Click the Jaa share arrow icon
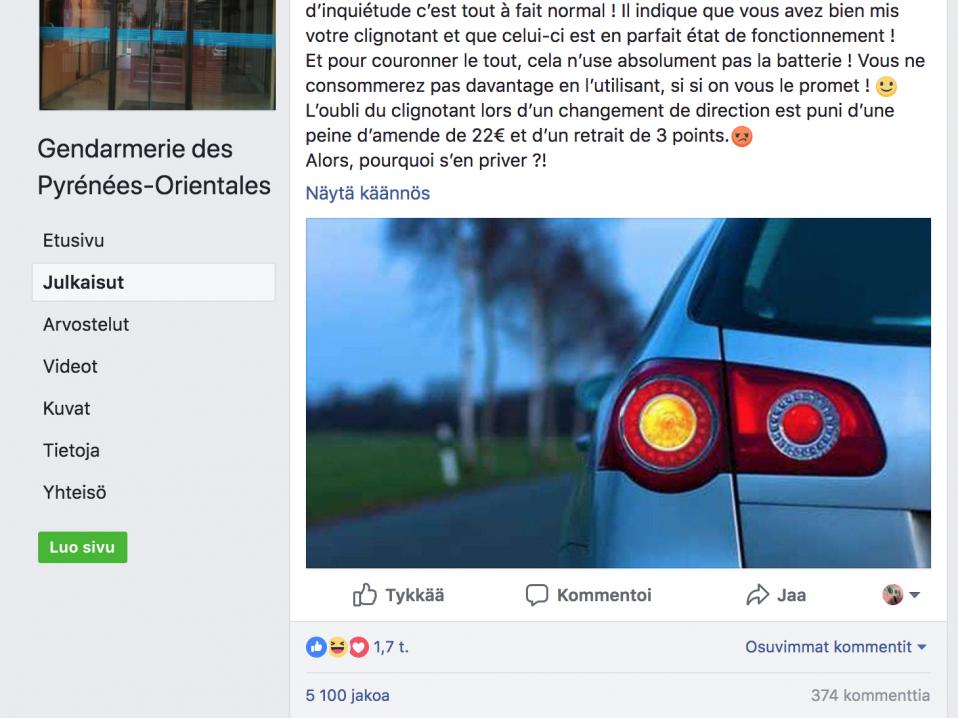 click(x=758, y=595)
